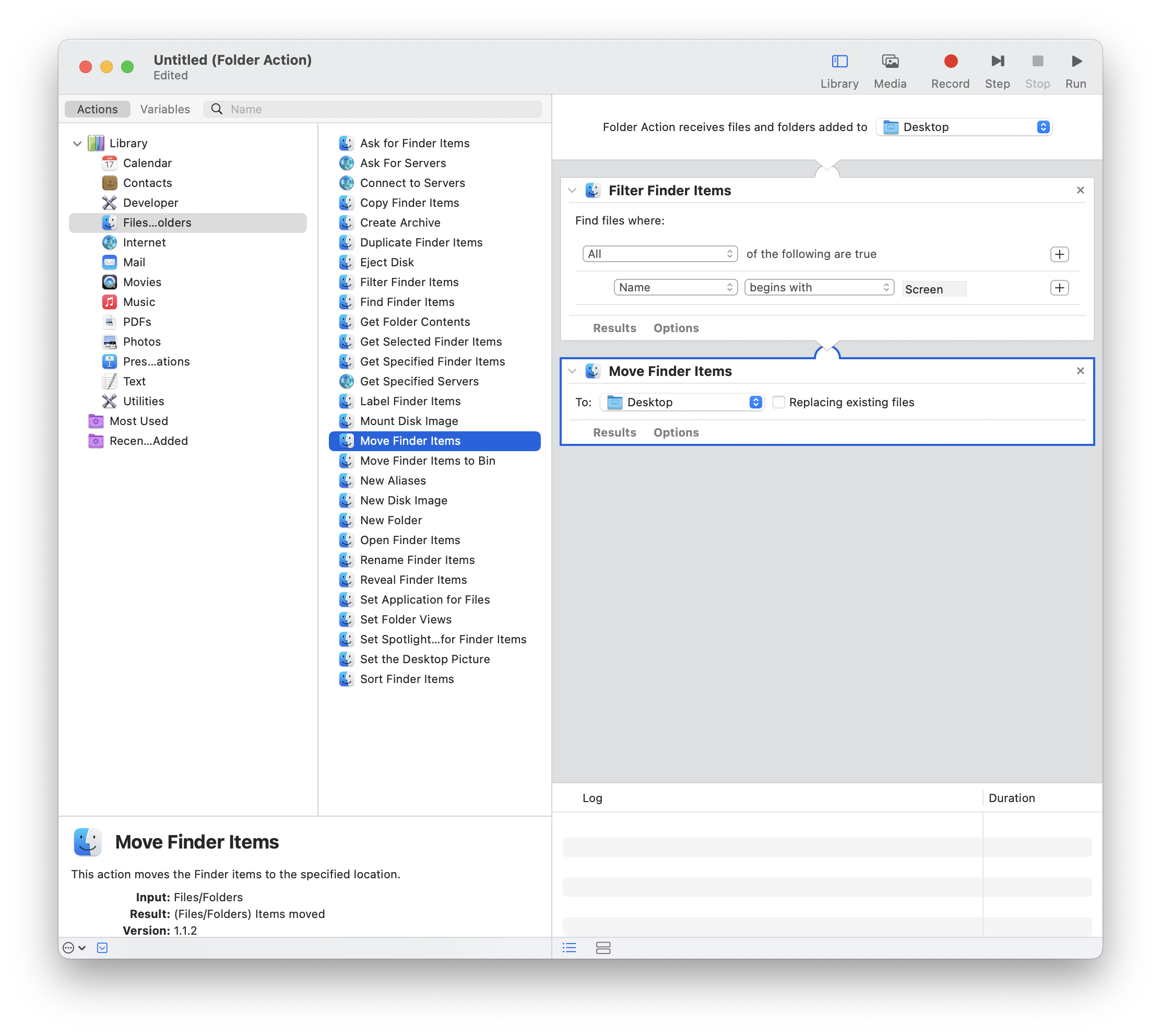Open the Recently Added smart group
1161x1036 pixels.
point(148,441)
